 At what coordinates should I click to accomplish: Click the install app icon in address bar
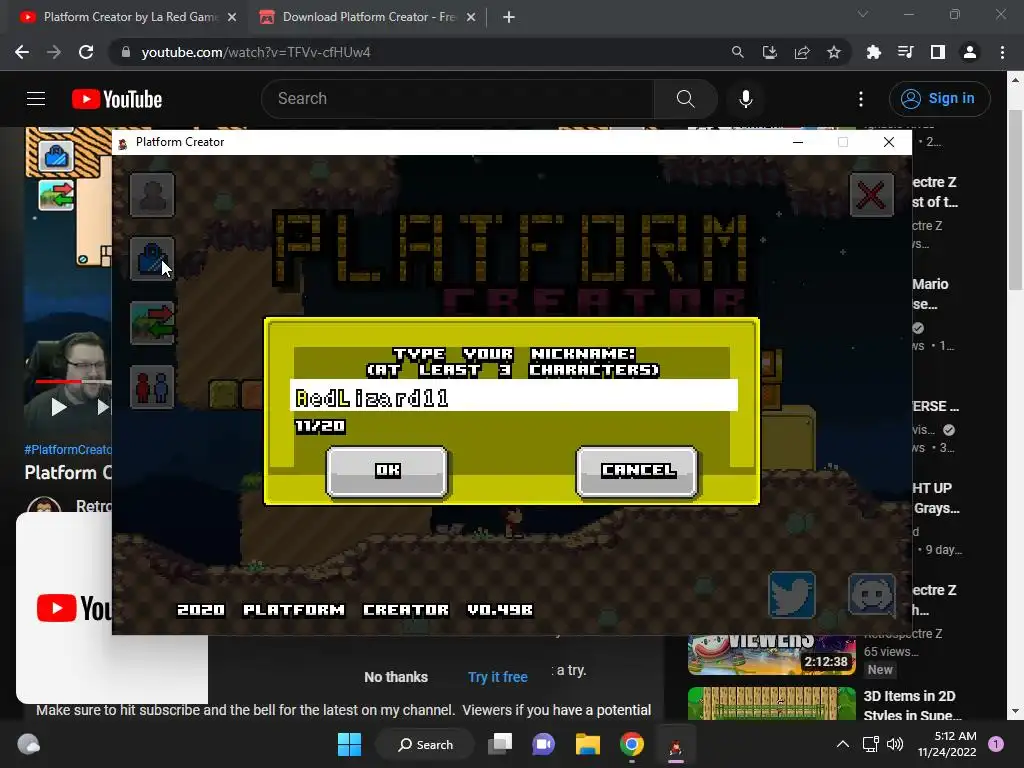769,52
